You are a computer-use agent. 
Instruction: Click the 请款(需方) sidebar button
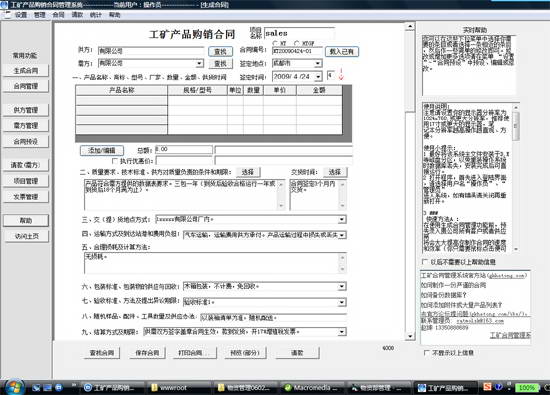point(26,165)
